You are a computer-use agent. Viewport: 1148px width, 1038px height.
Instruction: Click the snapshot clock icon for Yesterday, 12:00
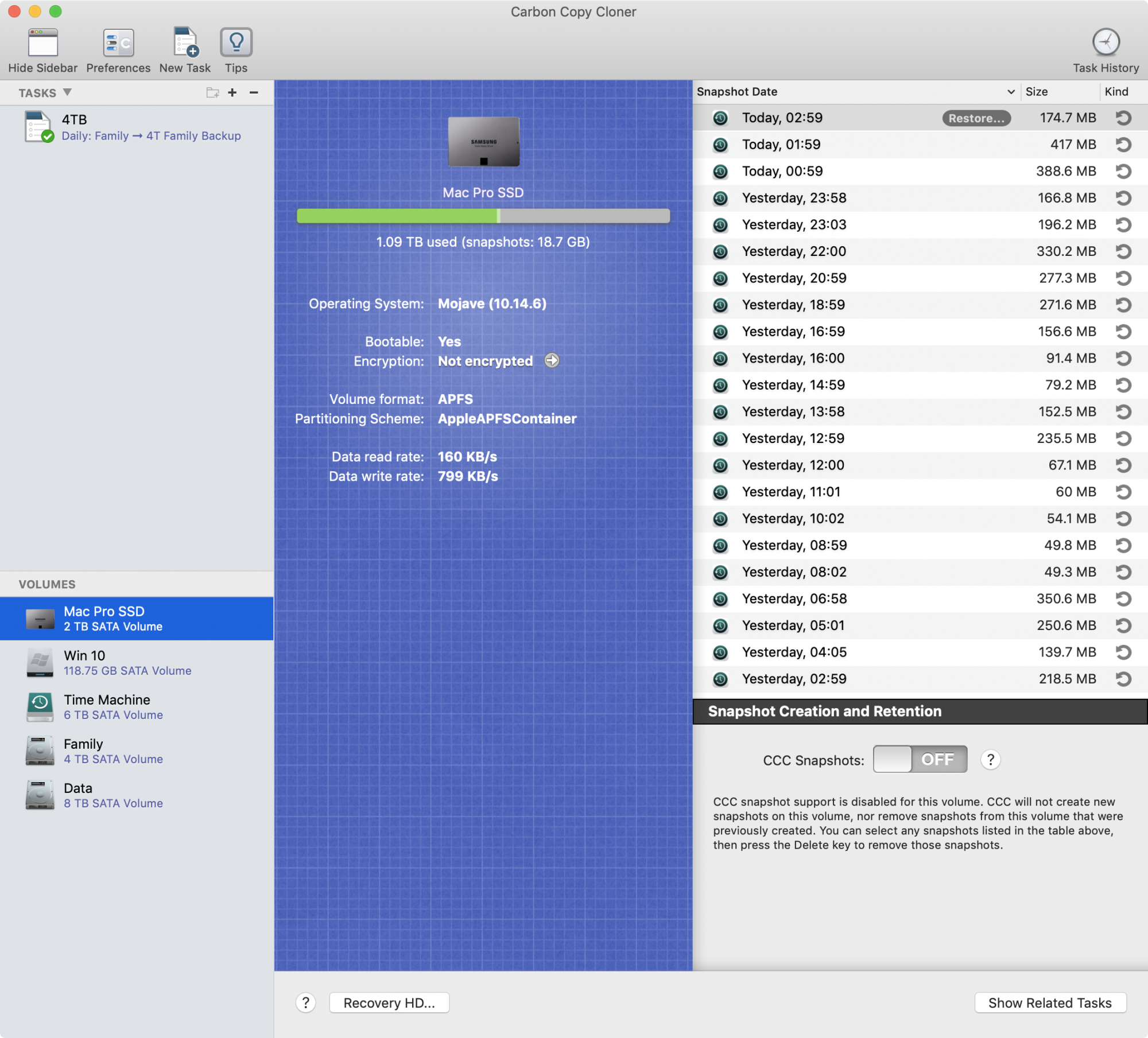[720, 465]
